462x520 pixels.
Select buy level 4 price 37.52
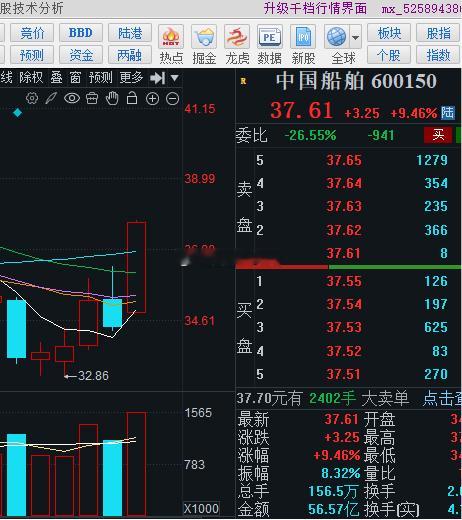(x=344, y=351)
